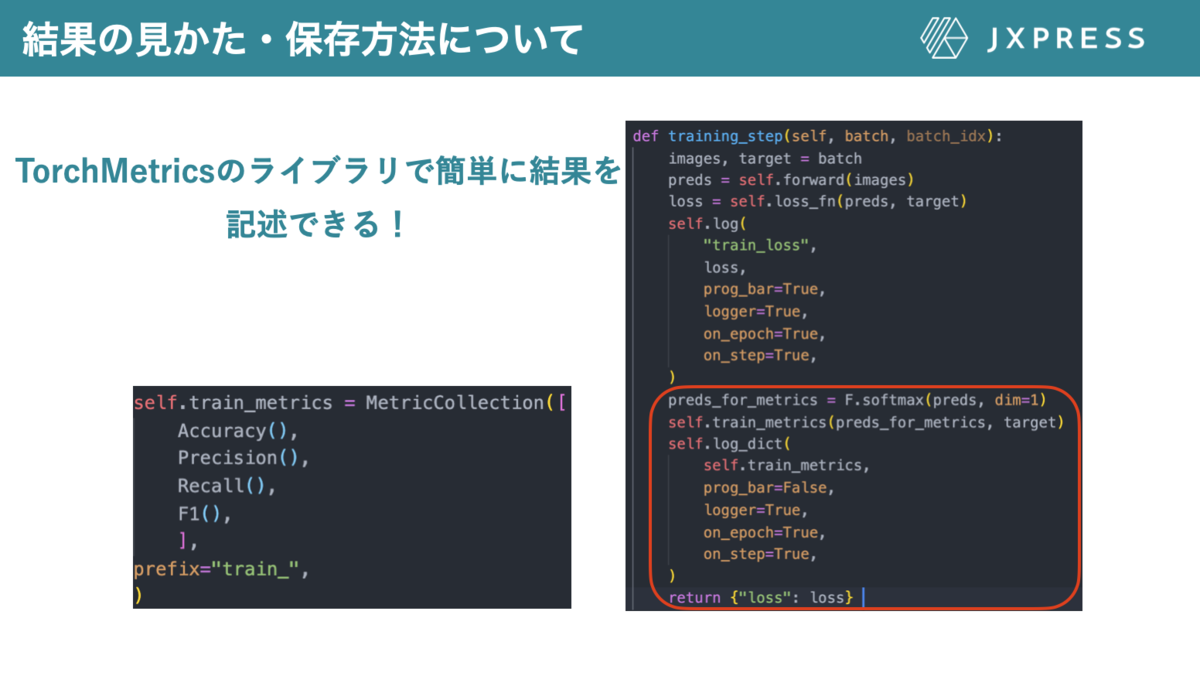Viewport: 1200px width, 676px height.
Task: Click the def training_step function signature line
Action: pyautogui.click(x=818, y=136)
